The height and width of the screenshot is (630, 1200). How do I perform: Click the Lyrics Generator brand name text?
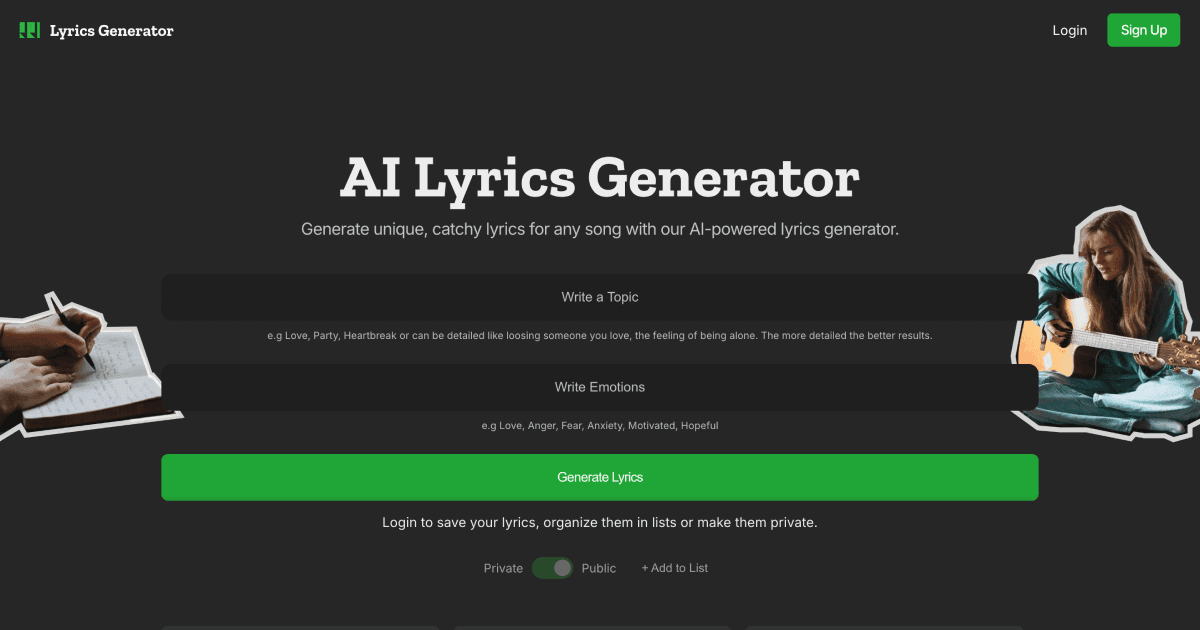click(x=112, y=31)
